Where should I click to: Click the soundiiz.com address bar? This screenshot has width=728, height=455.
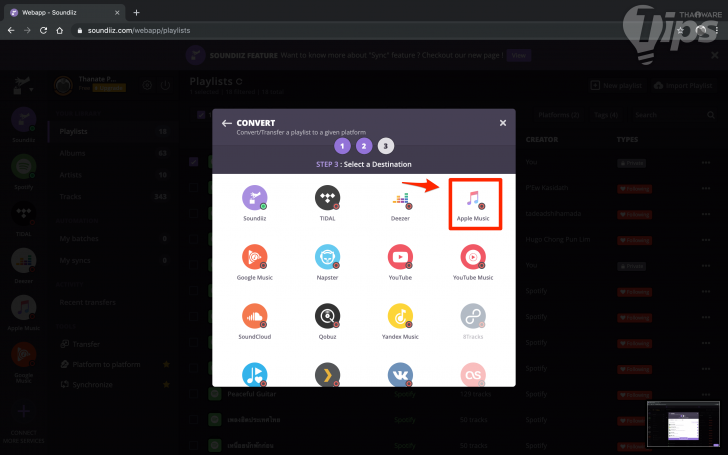pos(371,30)
